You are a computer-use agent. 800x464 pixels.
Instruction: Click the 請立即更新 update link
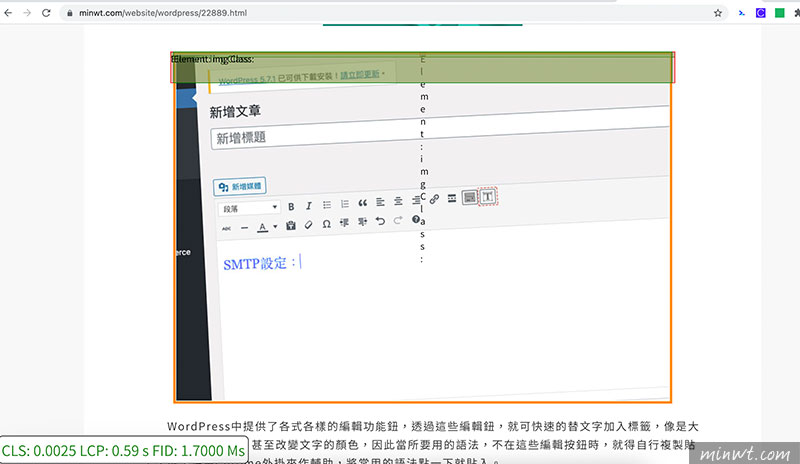[x=360, y=75]
